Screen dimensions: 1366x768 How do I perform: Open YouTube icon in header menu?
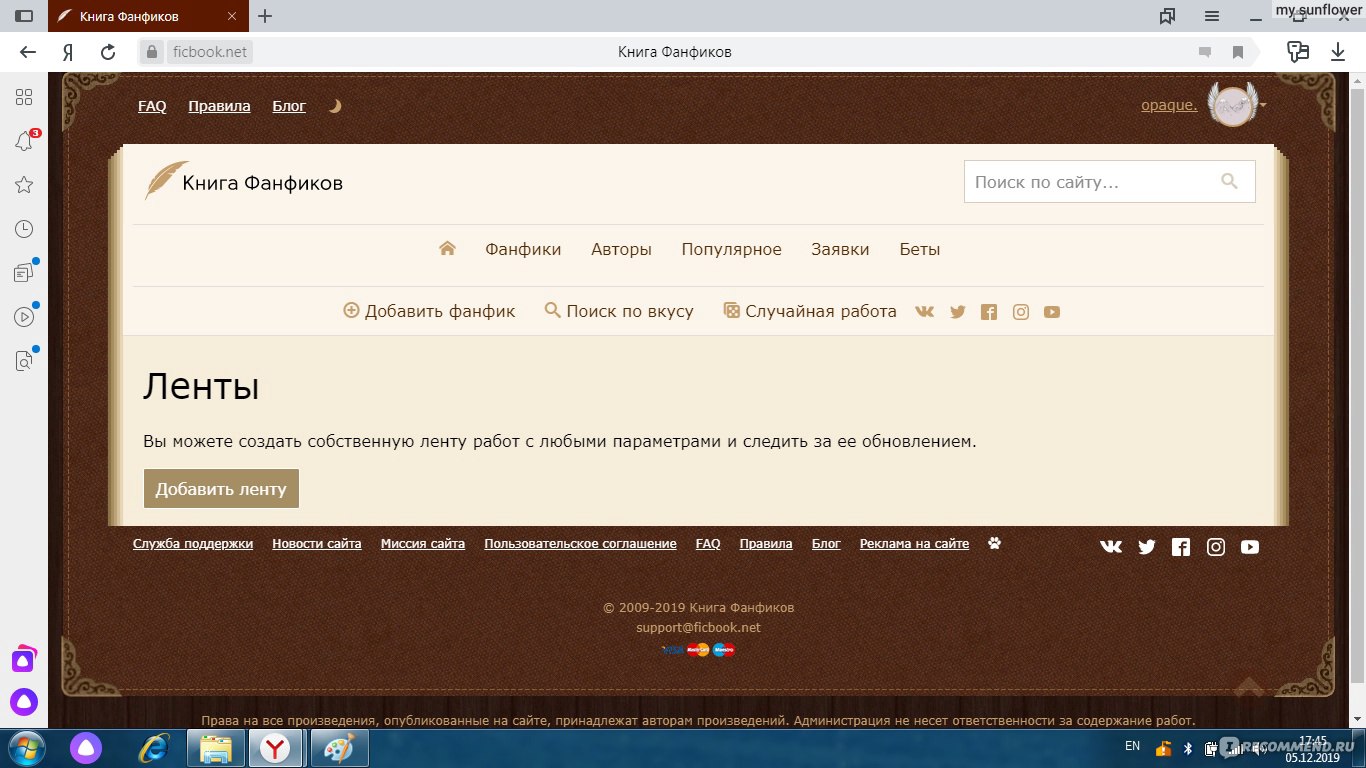coord(1052,312)
